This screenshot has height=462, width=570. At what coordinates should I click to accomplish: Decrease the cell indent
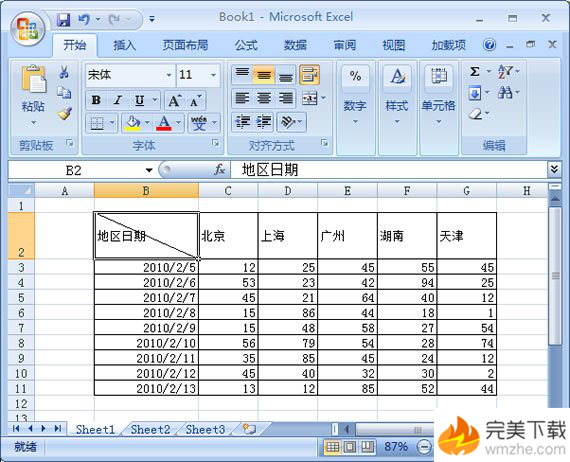pyautogui.click(x=242, y=122)
